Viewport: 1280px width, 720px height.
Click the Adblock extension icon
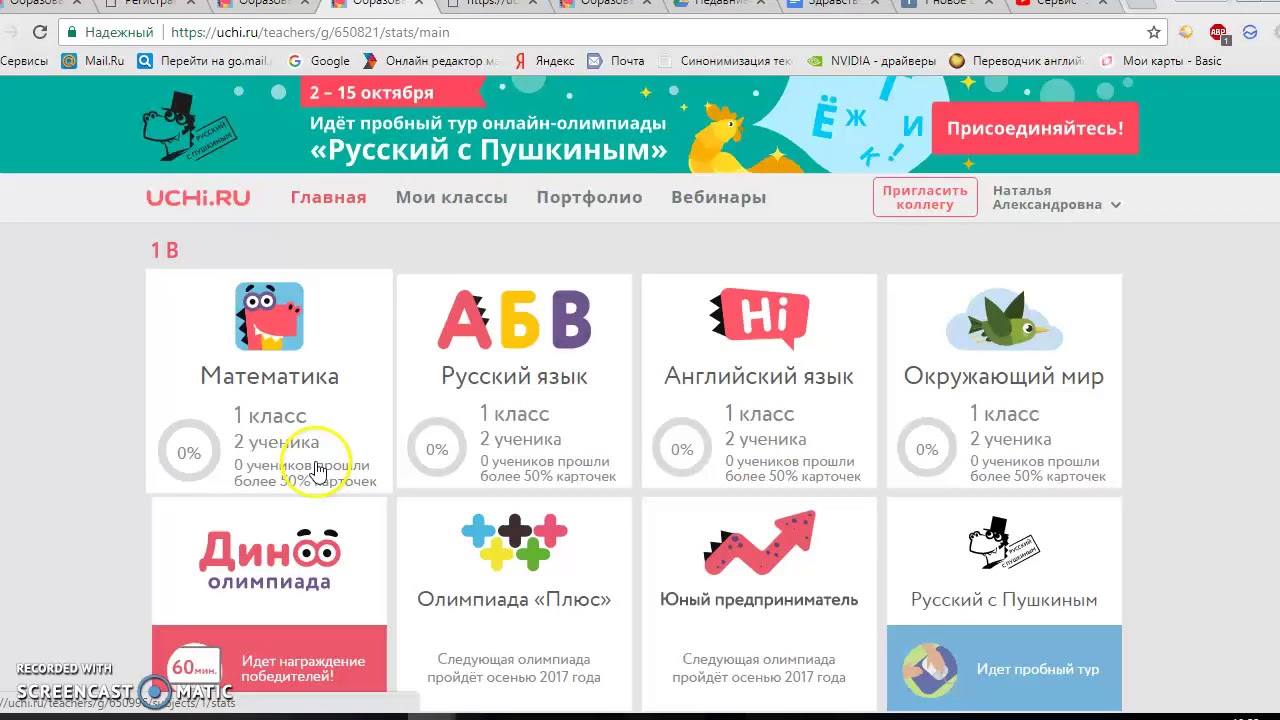pyautogui.click(x=1218, y=32)
